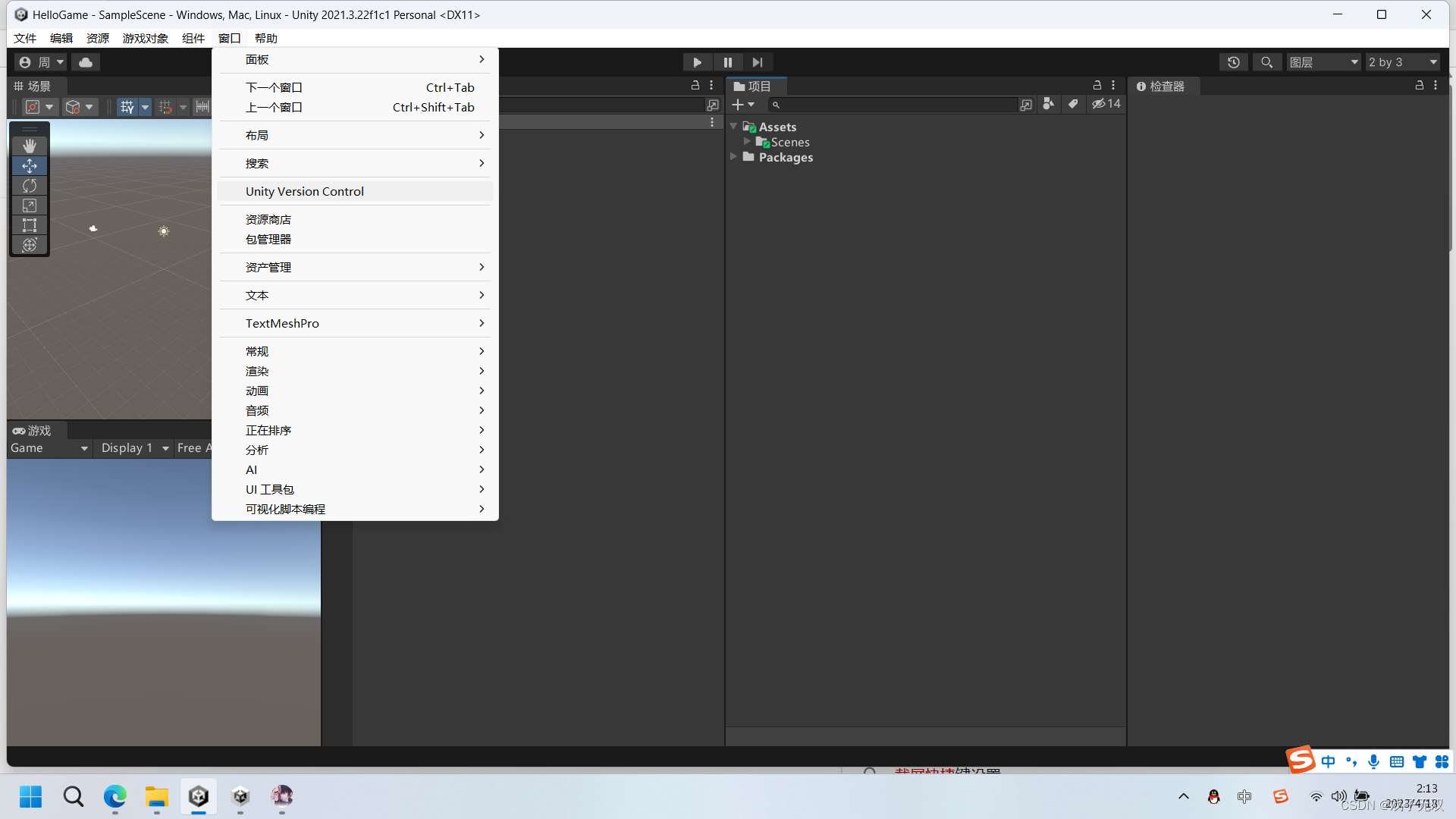Select the Rect transform tool
This screenshot has width=1456, height=819.
(30, 225)
